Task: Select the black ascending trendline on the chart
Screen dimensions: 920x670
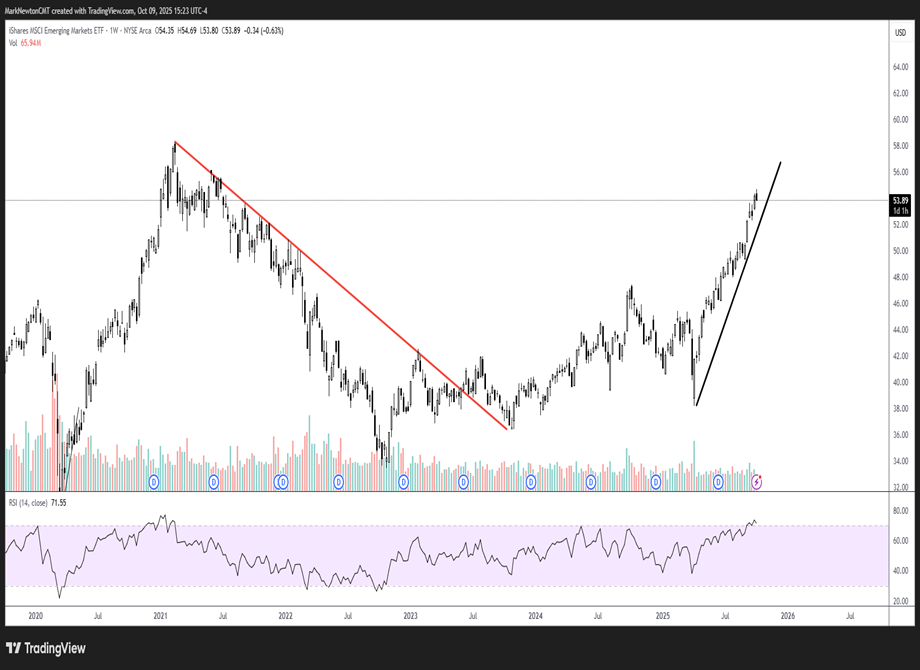Action: (x=740, y=280)
